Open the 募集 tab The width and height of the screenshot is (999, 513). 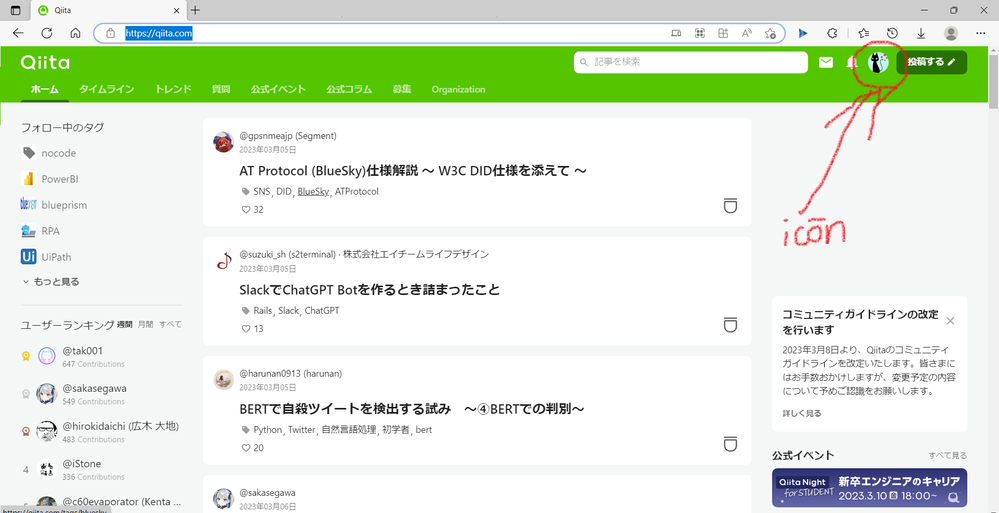pyautogui.click(x=402, y=89)
